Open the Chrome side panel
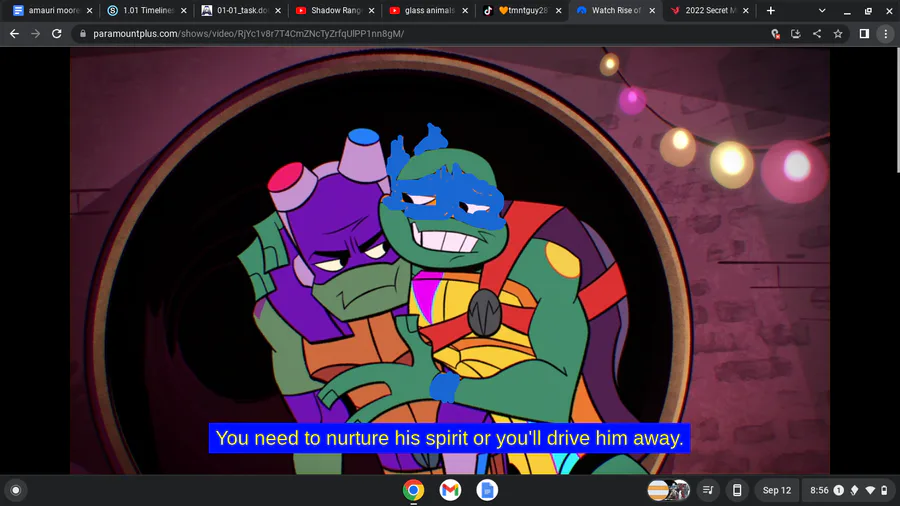Screen dimensions: 900x506 [864, 34]
